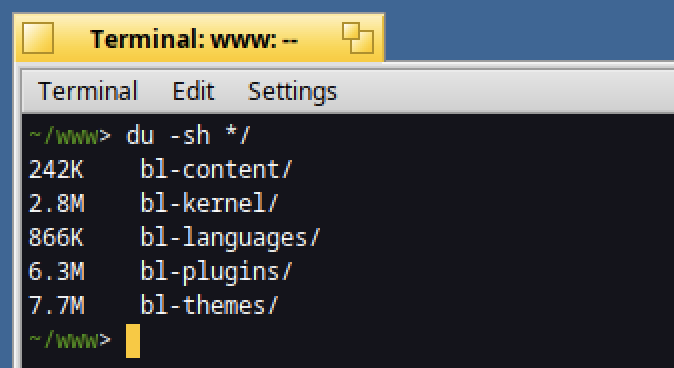Open the Edit menu
The image size is (674, 368).
[193, 91]
